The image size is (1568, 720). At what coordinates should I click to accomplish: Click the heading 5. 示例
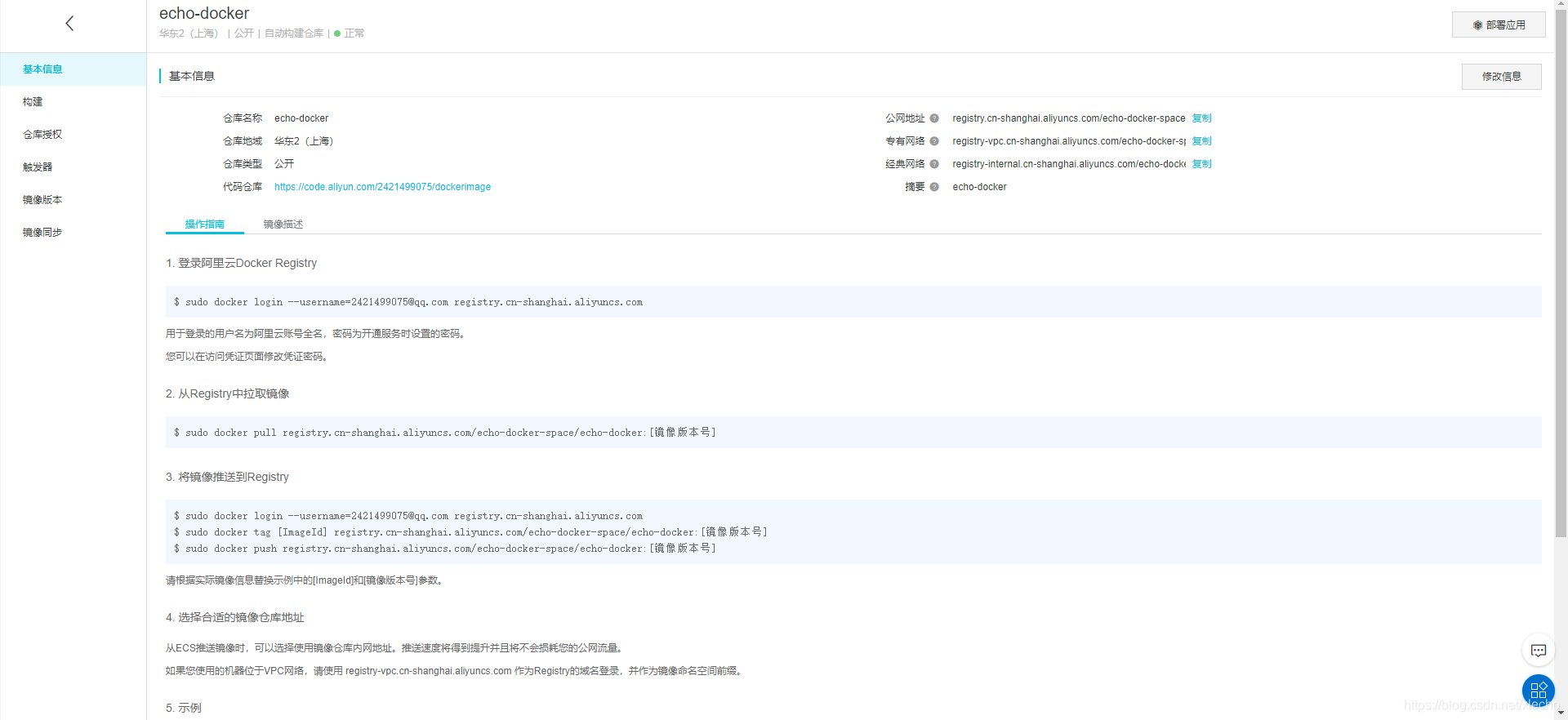pos(183,708)
